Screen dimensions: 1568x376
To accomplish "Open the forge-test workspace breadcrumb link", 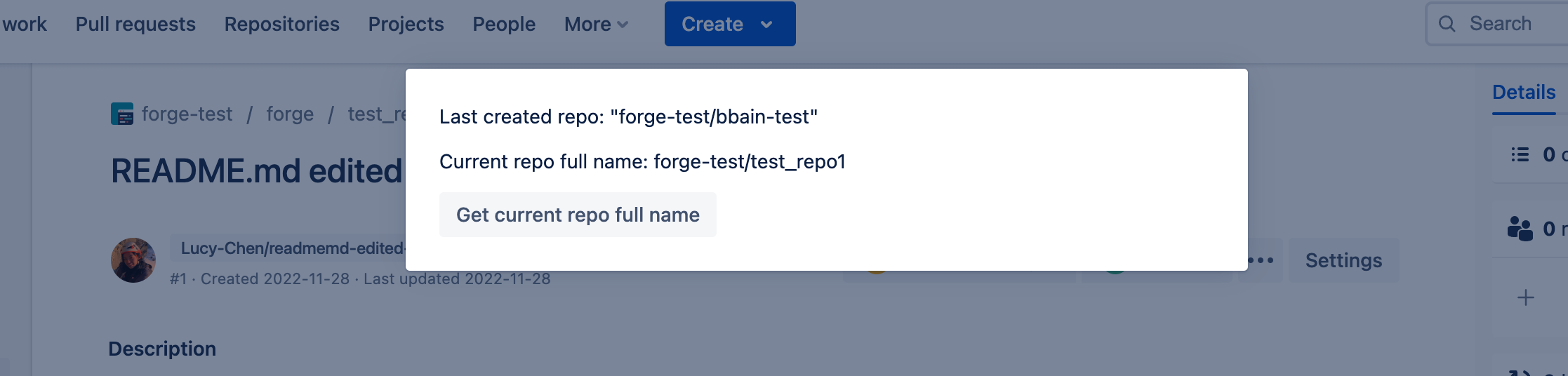I will [187, 114].
